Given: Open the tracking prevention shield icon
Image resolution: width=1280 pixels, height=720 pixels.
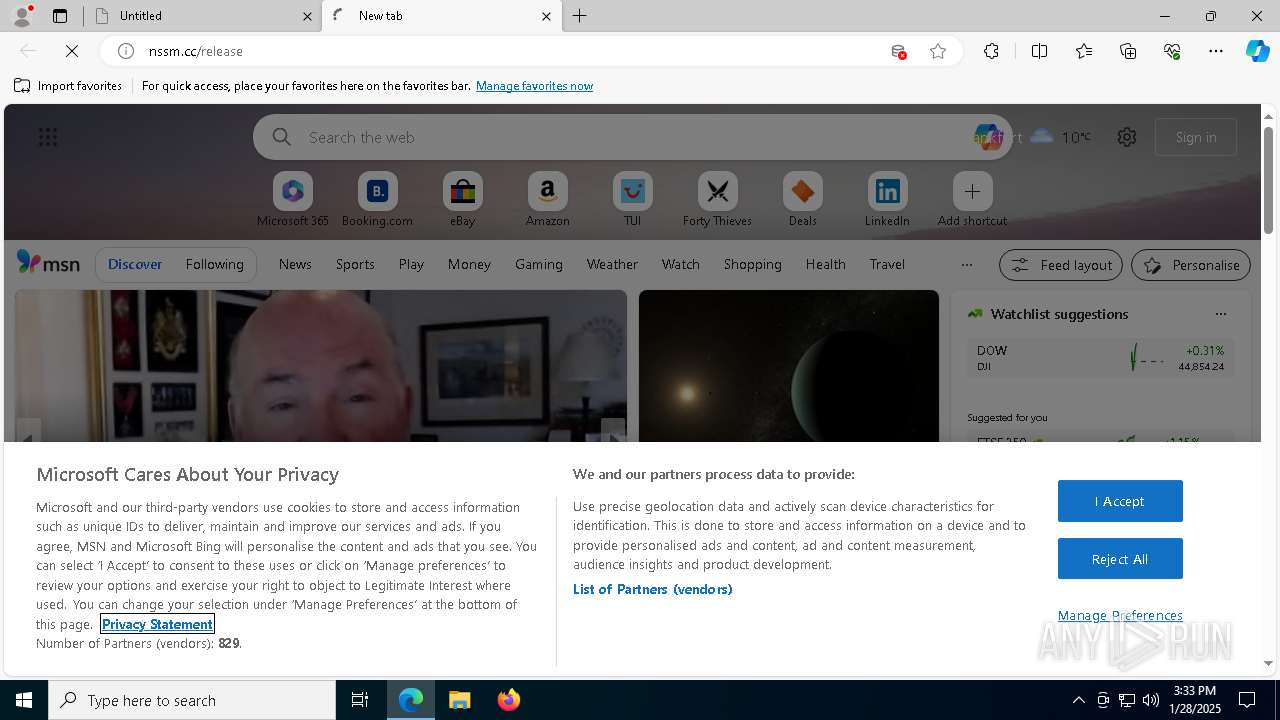Looking at the screenshot, I should [x=898, y=51].
